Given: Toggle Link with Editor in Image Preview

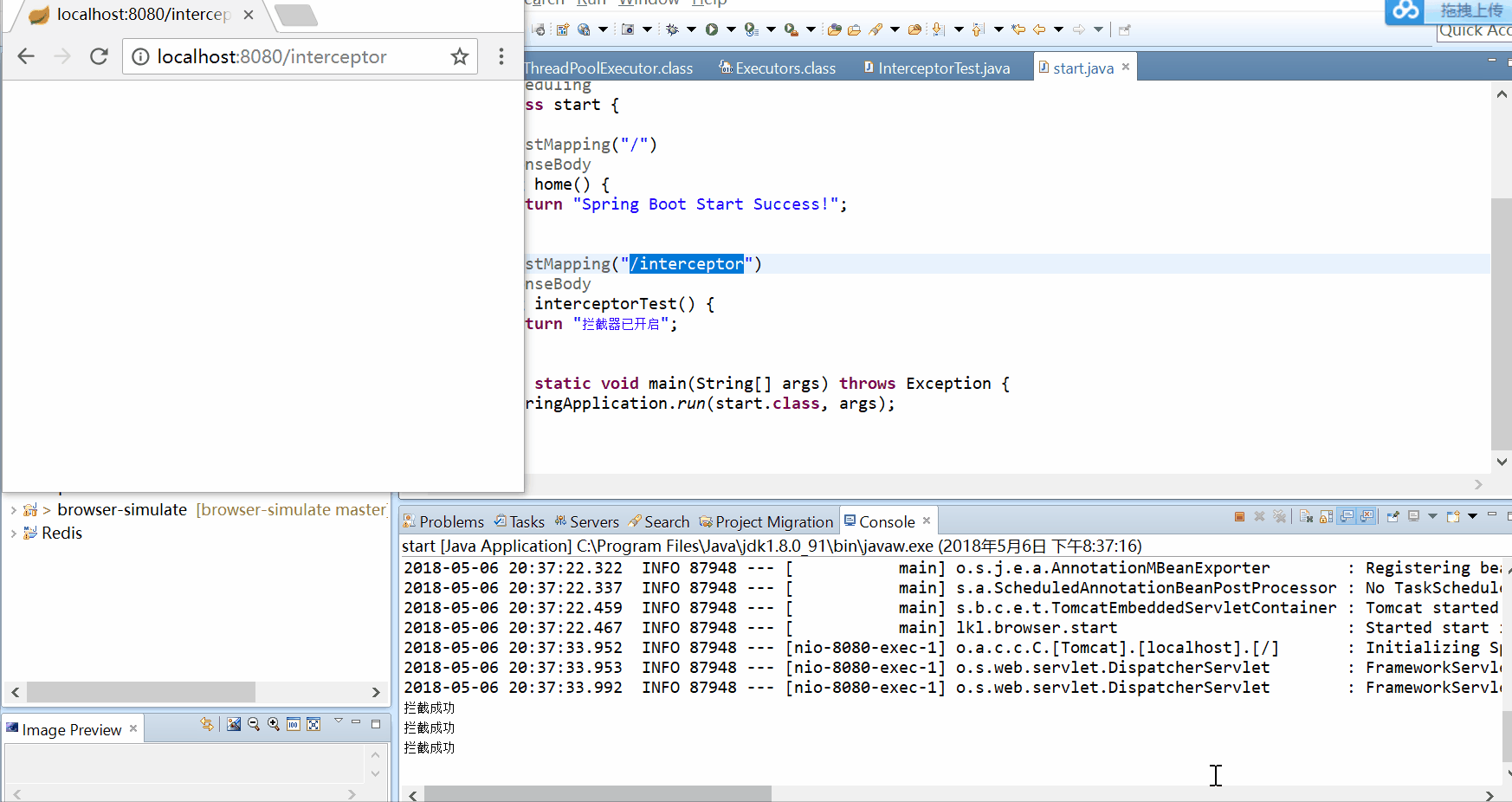Looking at the screenshot, I should click(206, 724).
